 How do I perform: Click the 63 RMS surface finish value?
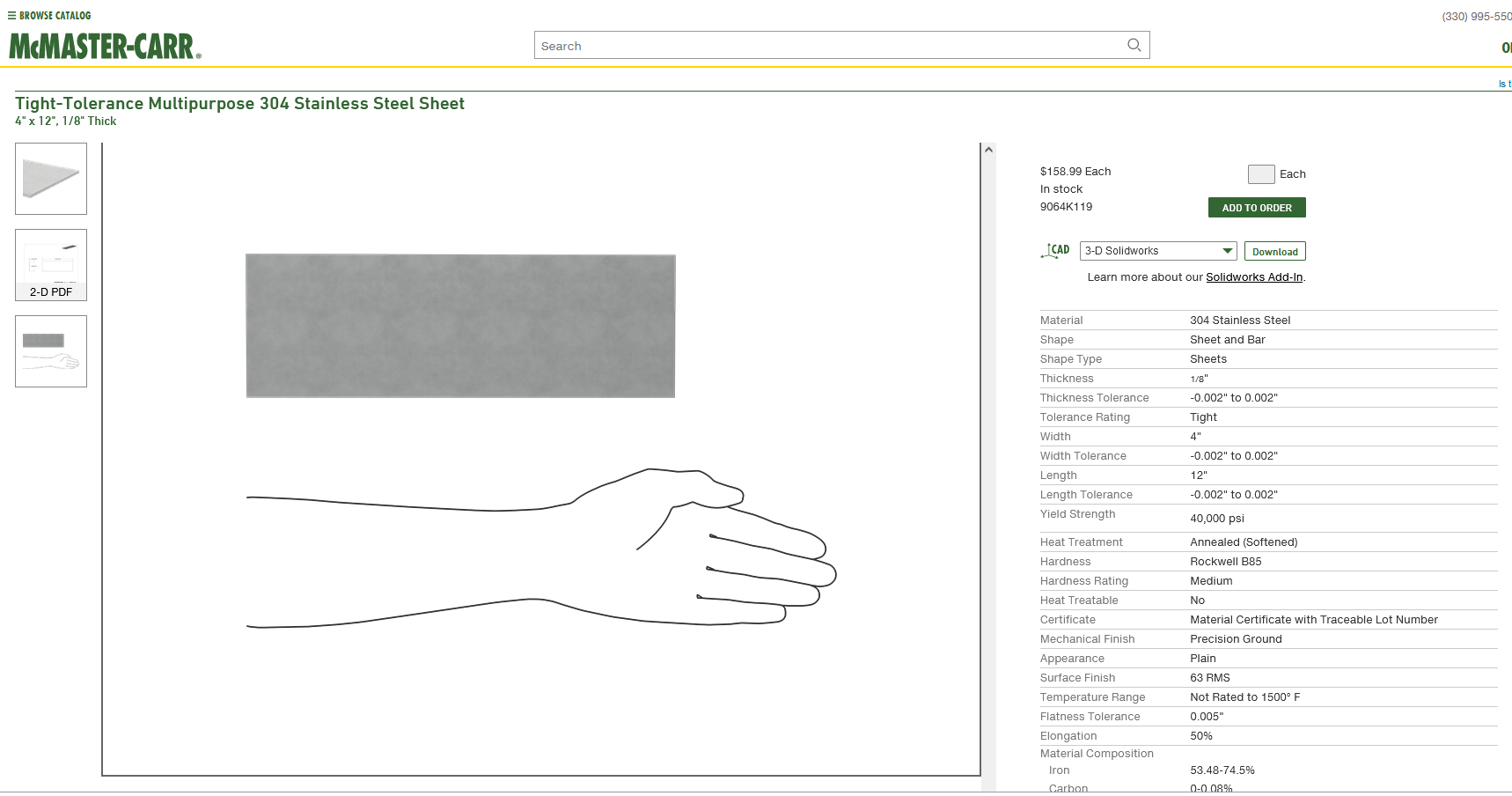pyautogui.click(x=1210, y=678)
